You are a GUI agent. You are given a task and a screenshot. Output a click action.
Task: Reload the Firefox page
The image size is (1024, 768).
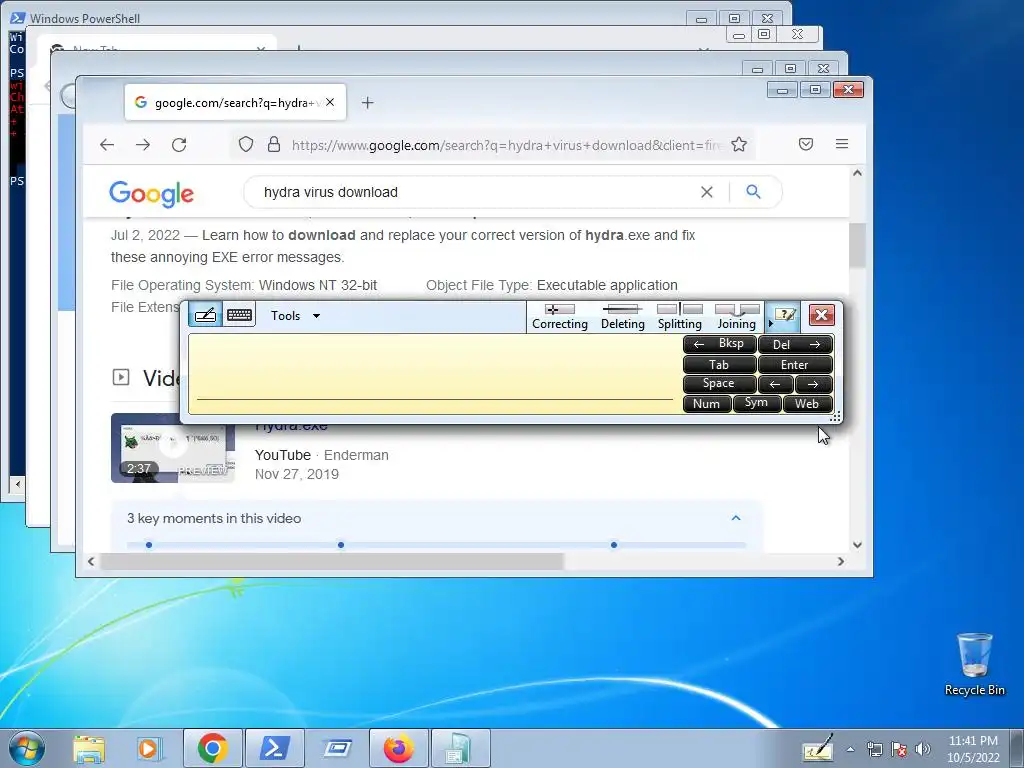pyautogui.click(x=179, y=145)
